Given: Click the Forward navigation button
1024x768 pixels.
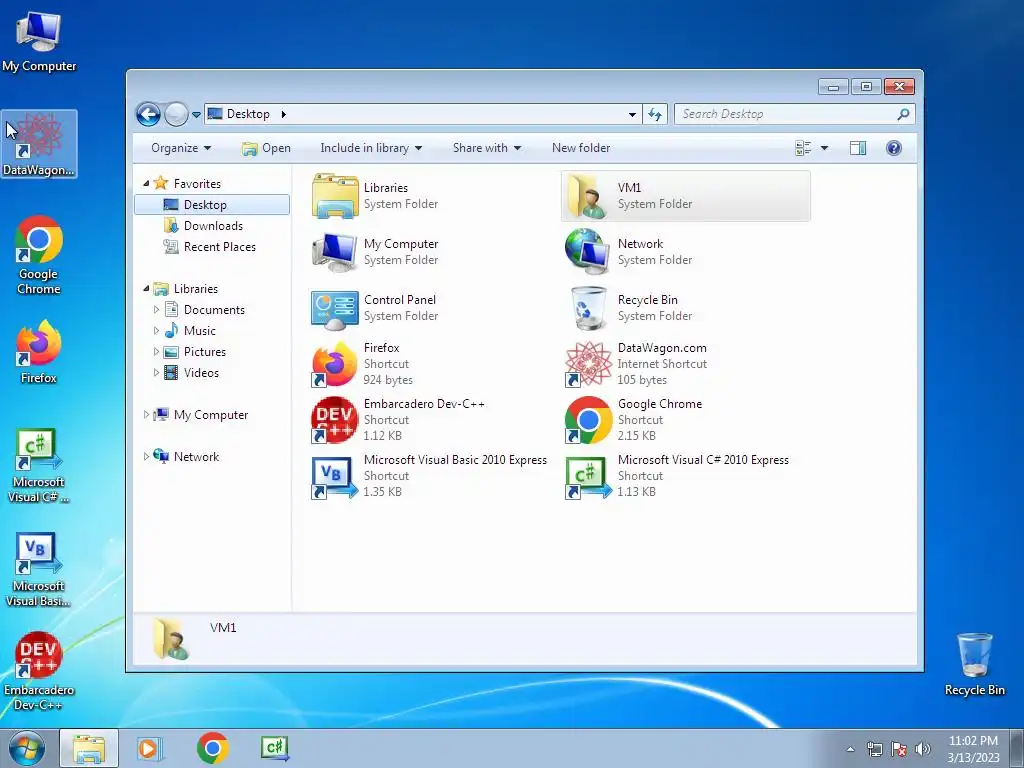Looking at the screenshot, I should click(176, 114).
